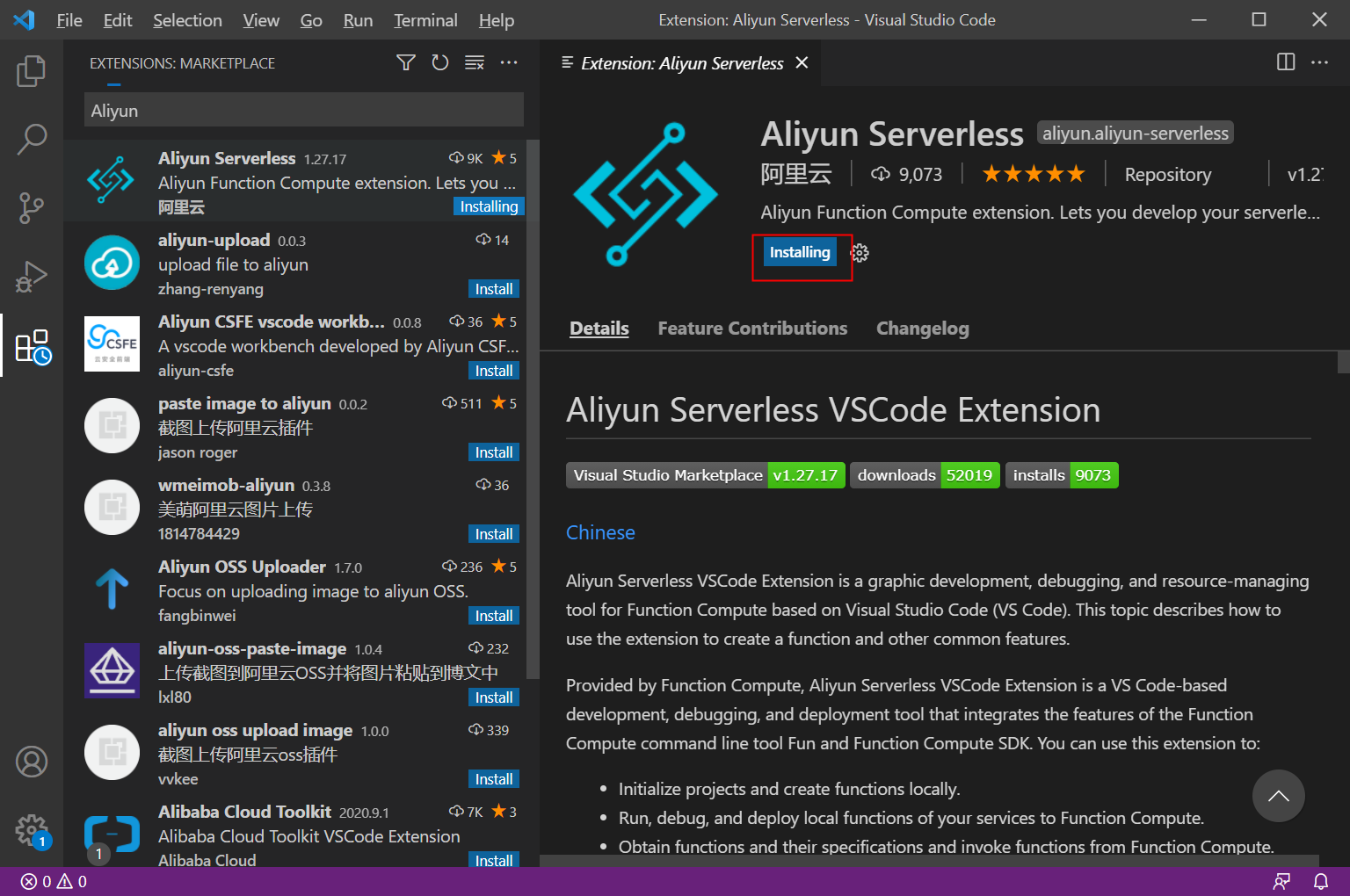Click the aliyun.aliyun-serverless identifier badge
Image resolution: width=1350 pixels, height=896 pixels.
coord(1136,133)
